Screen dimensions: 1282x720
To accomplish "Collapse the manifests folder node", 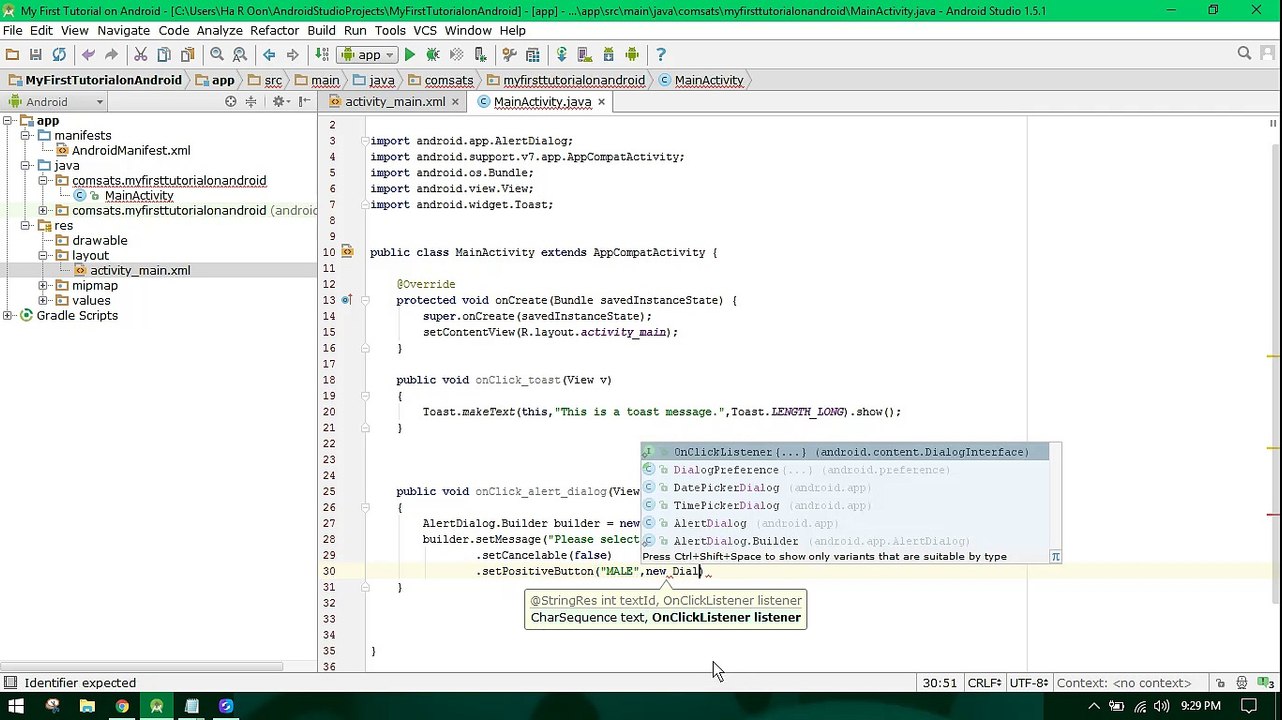I will tap(25, 136).
